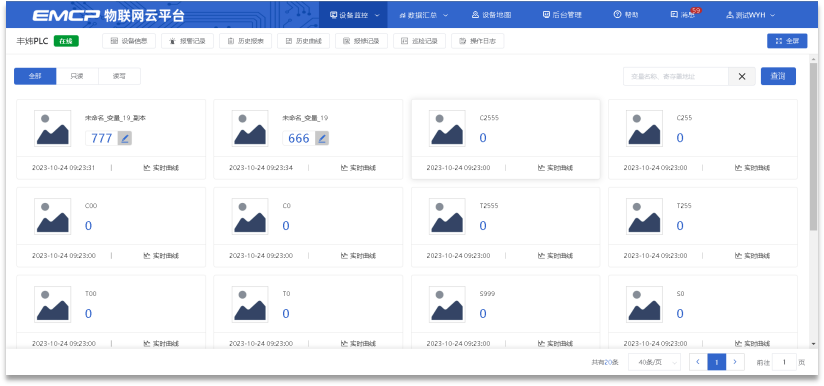Open the 设备信息 device info button
The image size is (824, 386).
pyautogui.click(x=129, y=41)
